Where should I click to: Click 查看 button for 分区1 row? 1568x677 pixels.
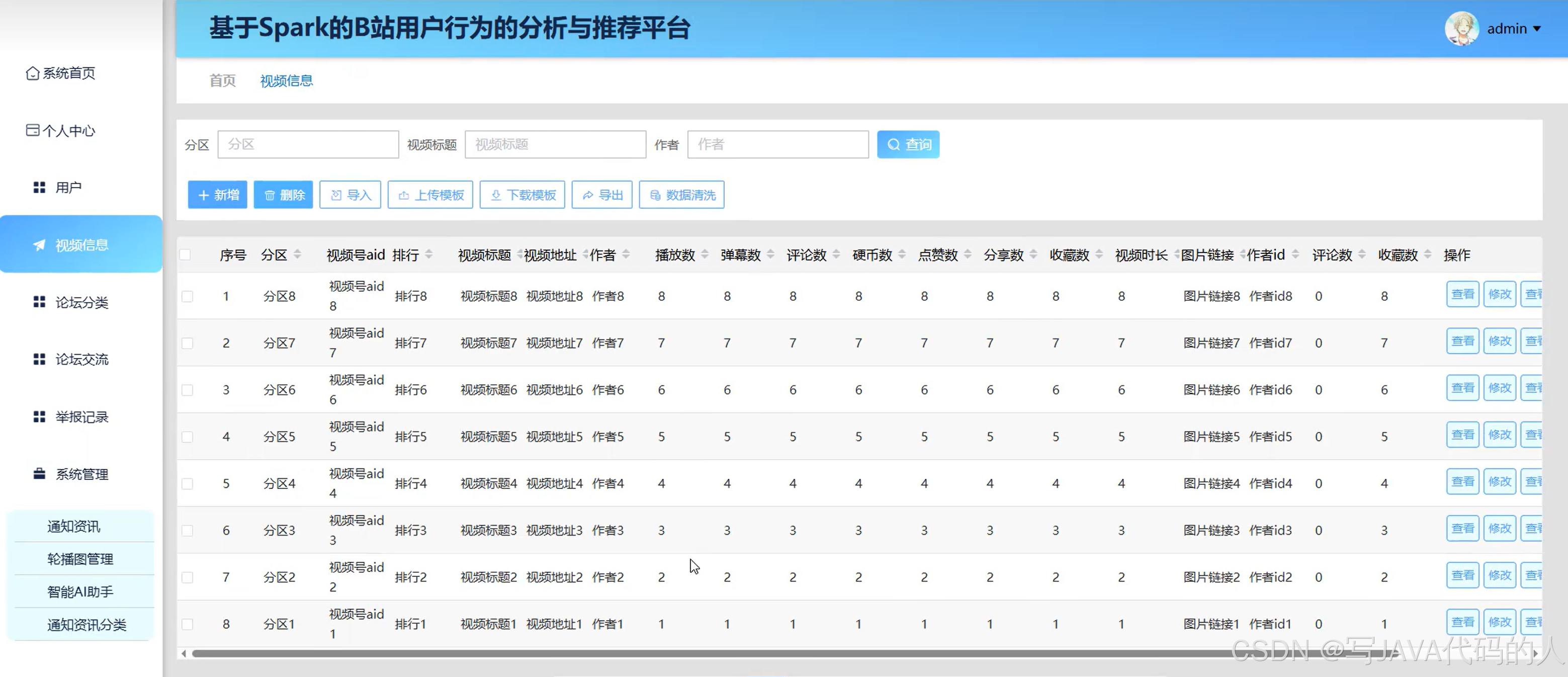click(1463, 623)
